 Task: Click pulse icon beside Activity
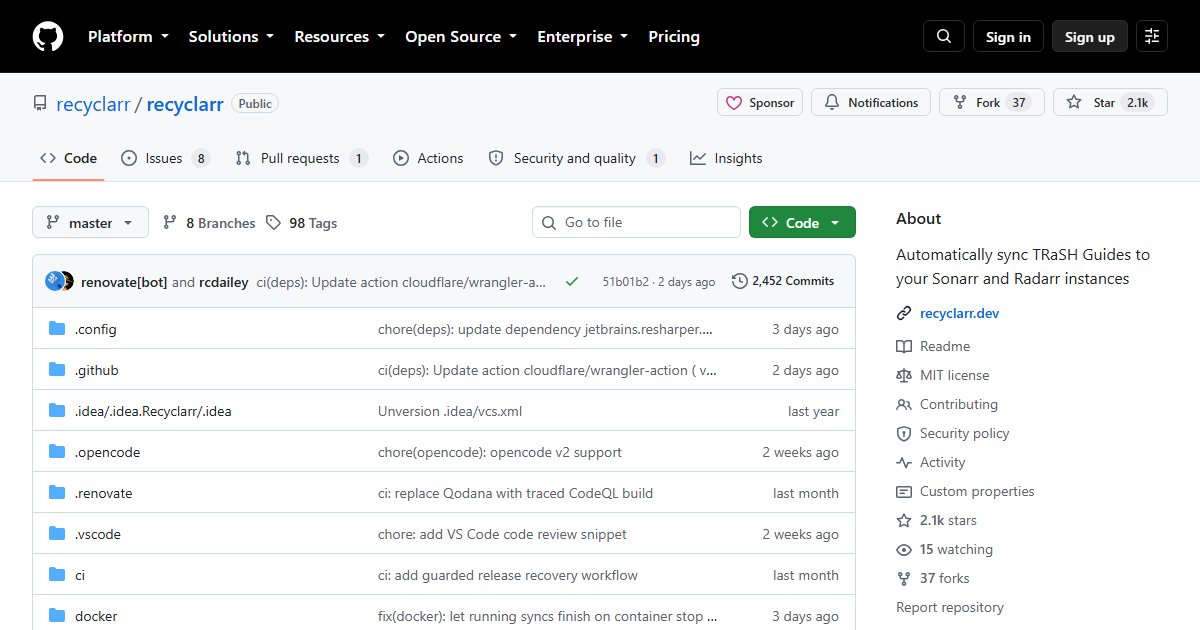pyautogui.click(x=904, y=462)
